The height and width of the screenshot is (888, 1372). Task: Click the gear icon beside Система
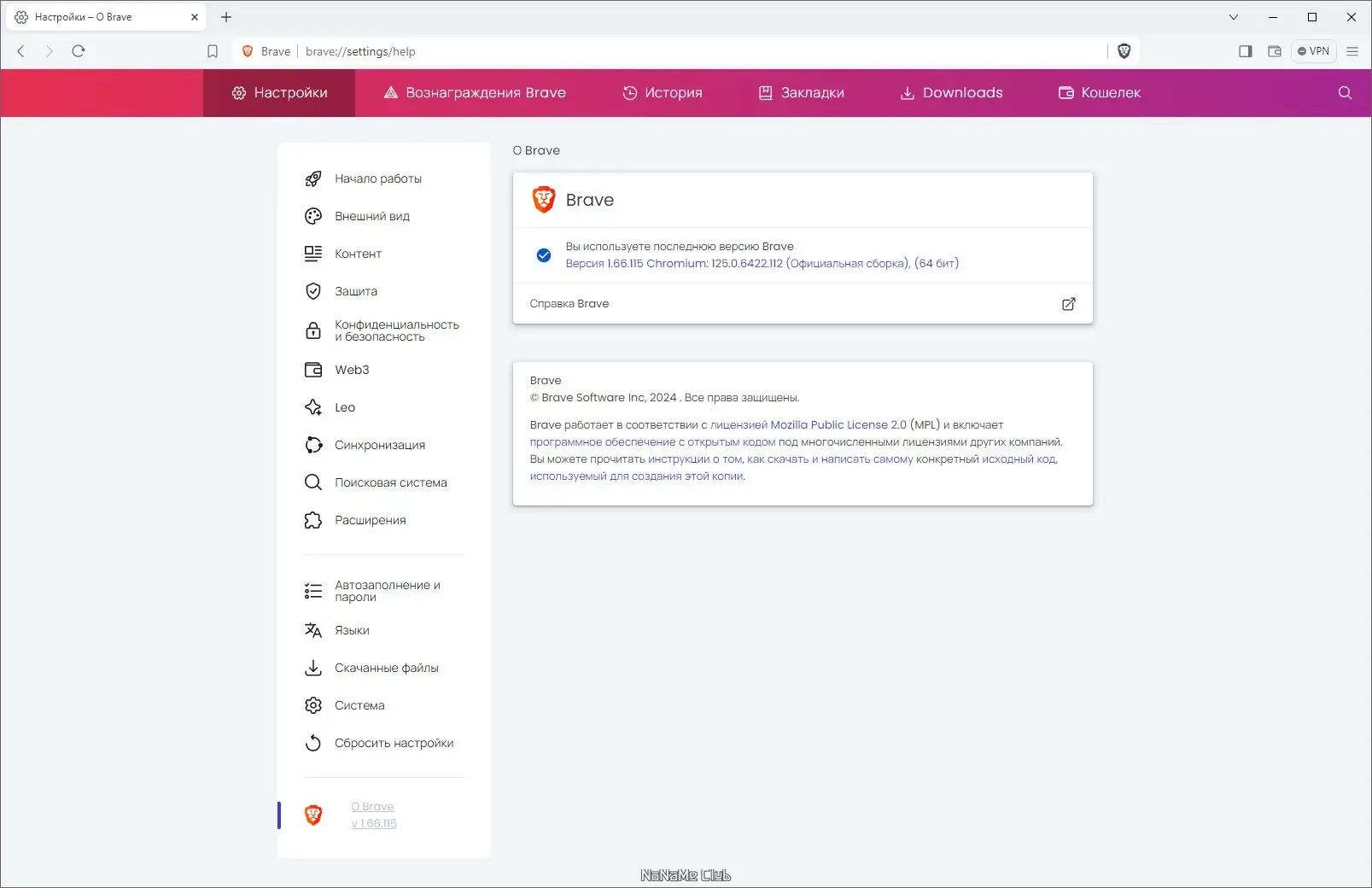tap(313, 705)
